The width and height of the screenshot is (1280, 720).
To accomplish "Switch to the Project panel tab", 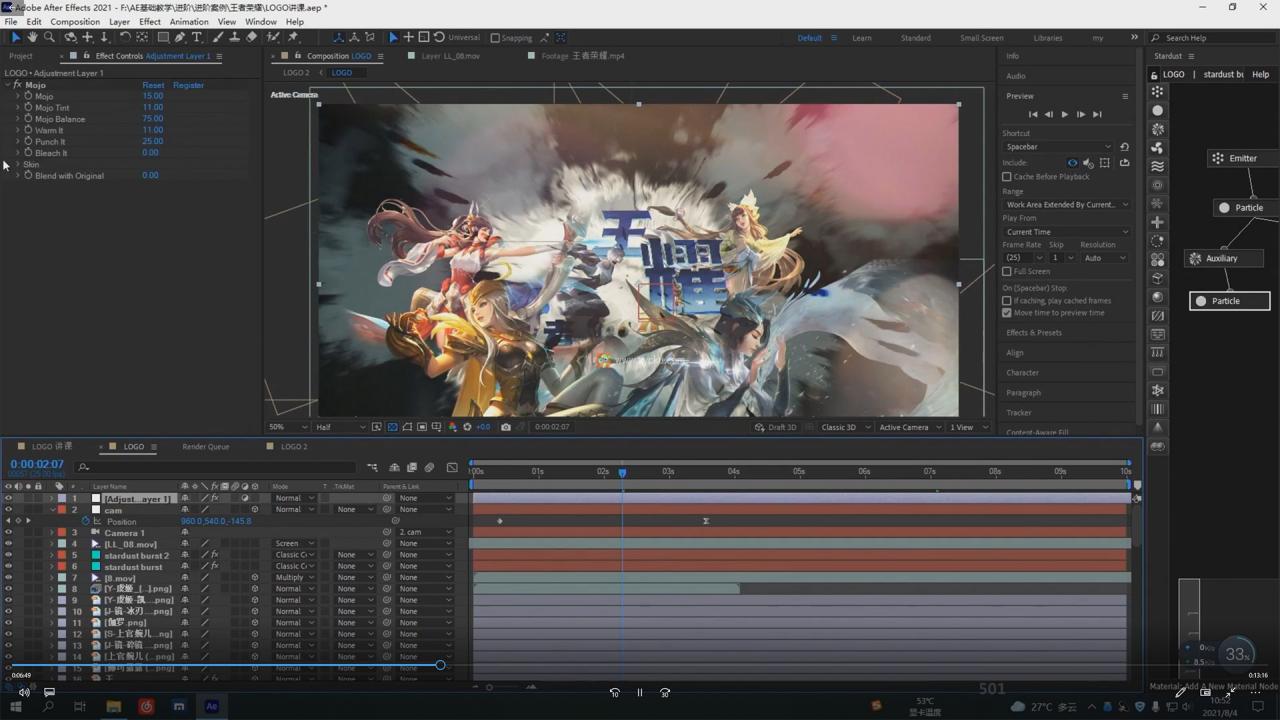I will [21, 56].
